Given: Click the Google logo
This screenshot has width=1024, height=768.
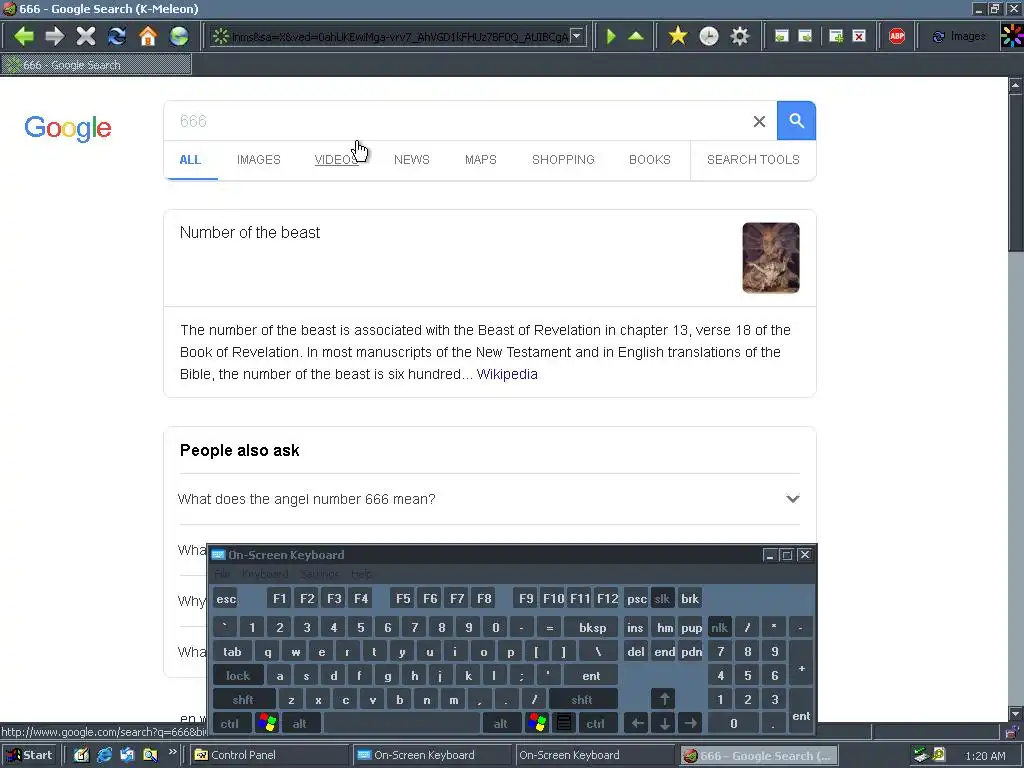Looking at the screenshot, I should [x=68, y=128].
